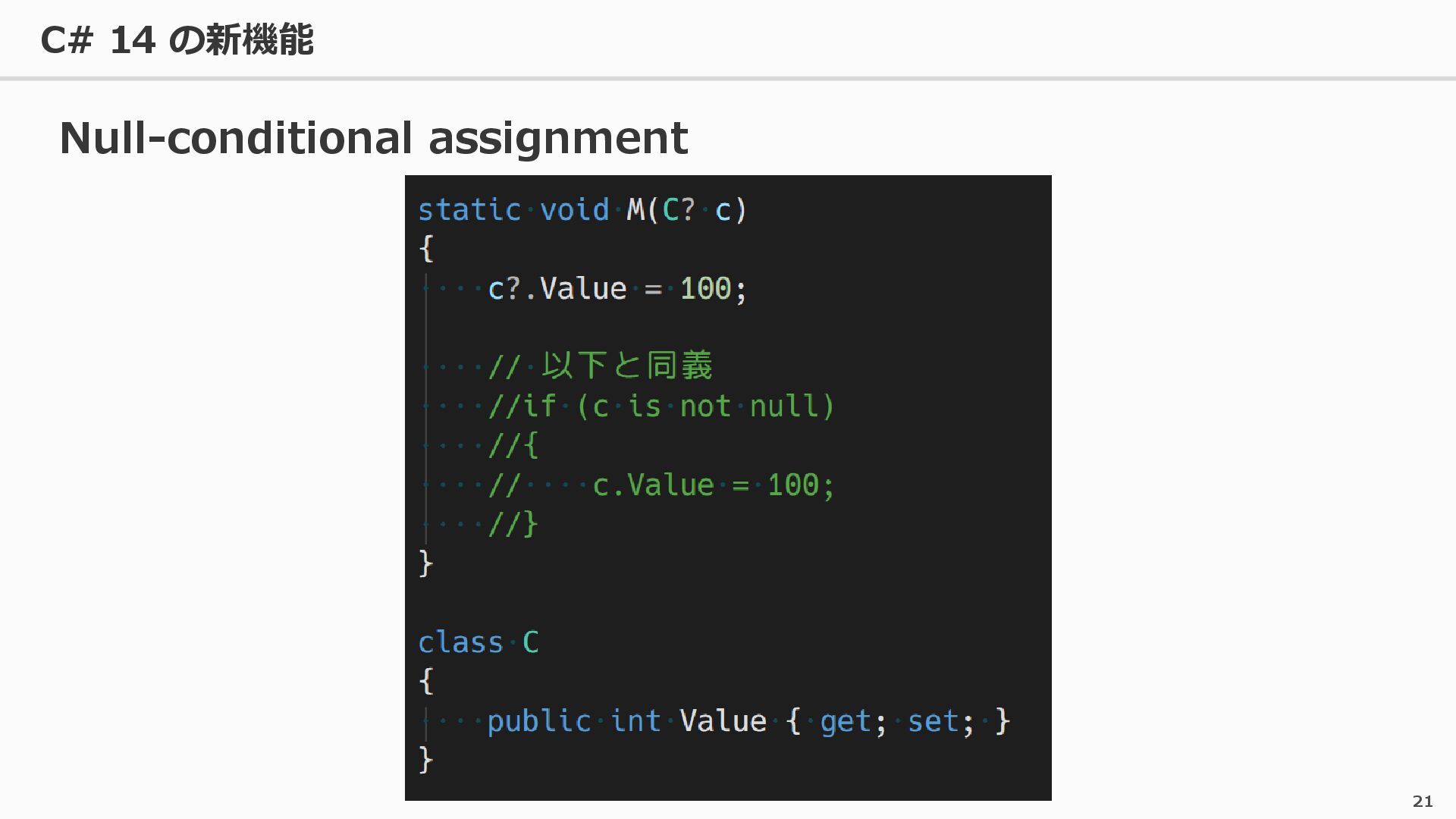Viewport: 1456px width, 819px height.
Task: Click the comment '// 以下と同義'
Action: [x=600, y=366]
